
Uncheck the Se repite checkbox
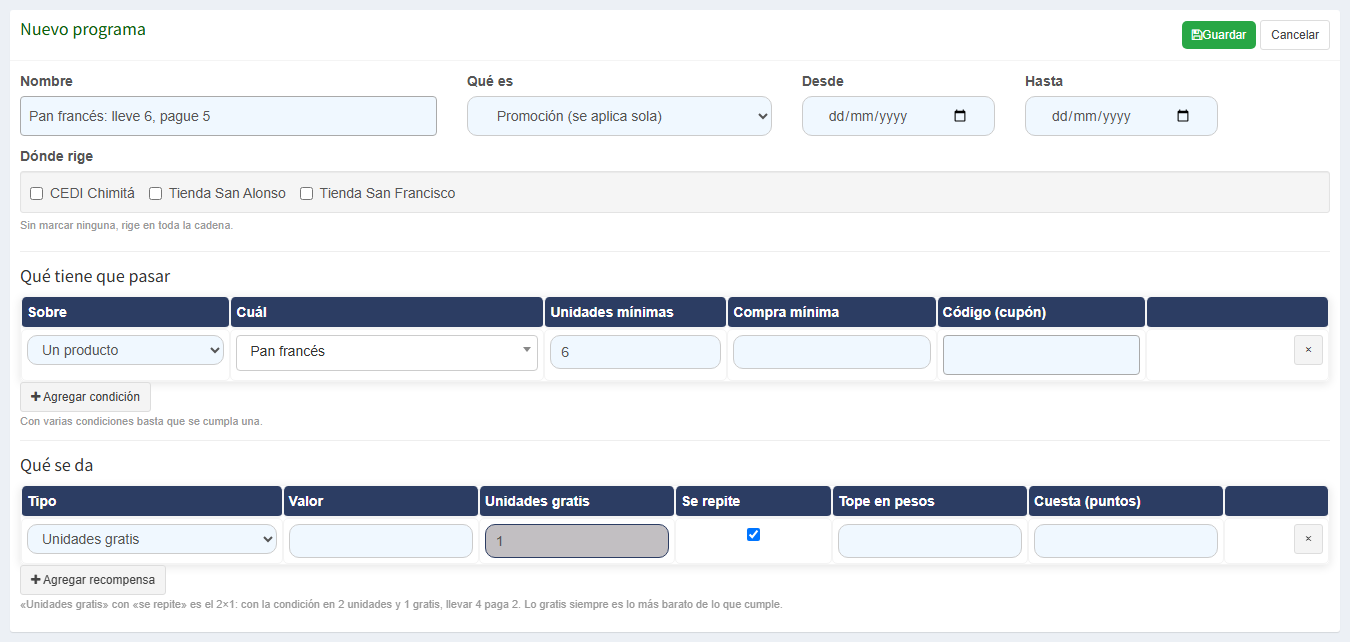click(754, 535)
